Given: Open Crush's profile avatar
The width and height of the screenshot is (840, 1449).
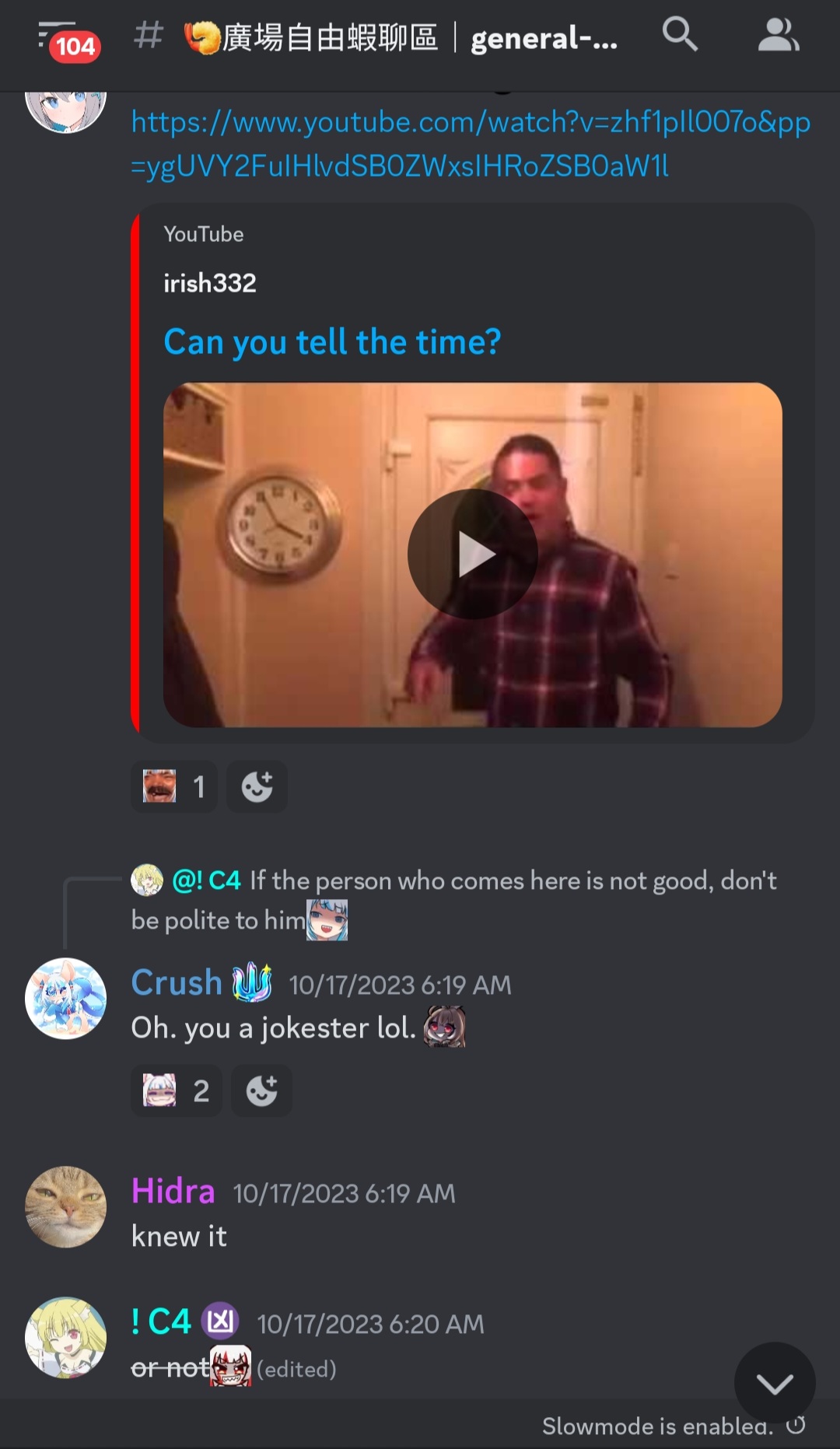Looking at the screenshot, I should pyautogui.click(x=66, y=999).
